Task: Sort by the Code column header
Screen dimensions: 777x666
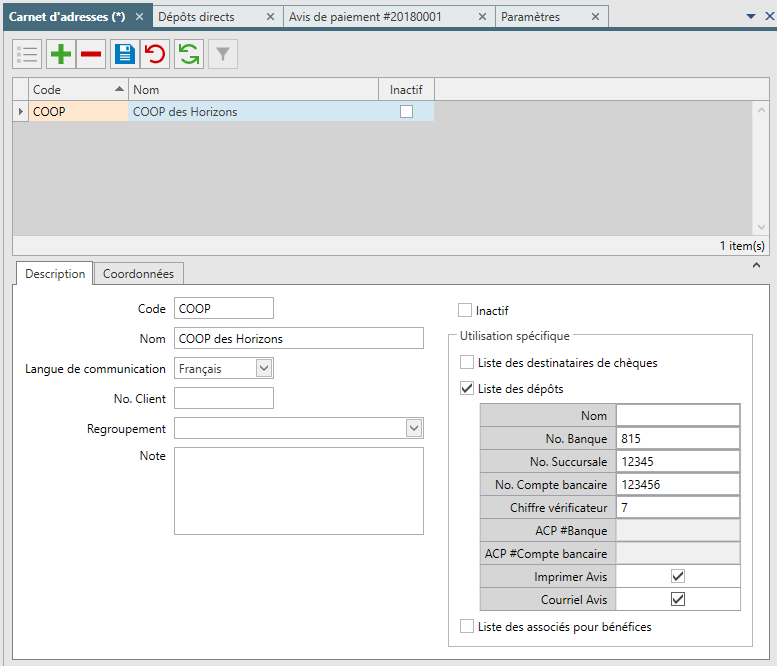Action: tap(78, 90)
